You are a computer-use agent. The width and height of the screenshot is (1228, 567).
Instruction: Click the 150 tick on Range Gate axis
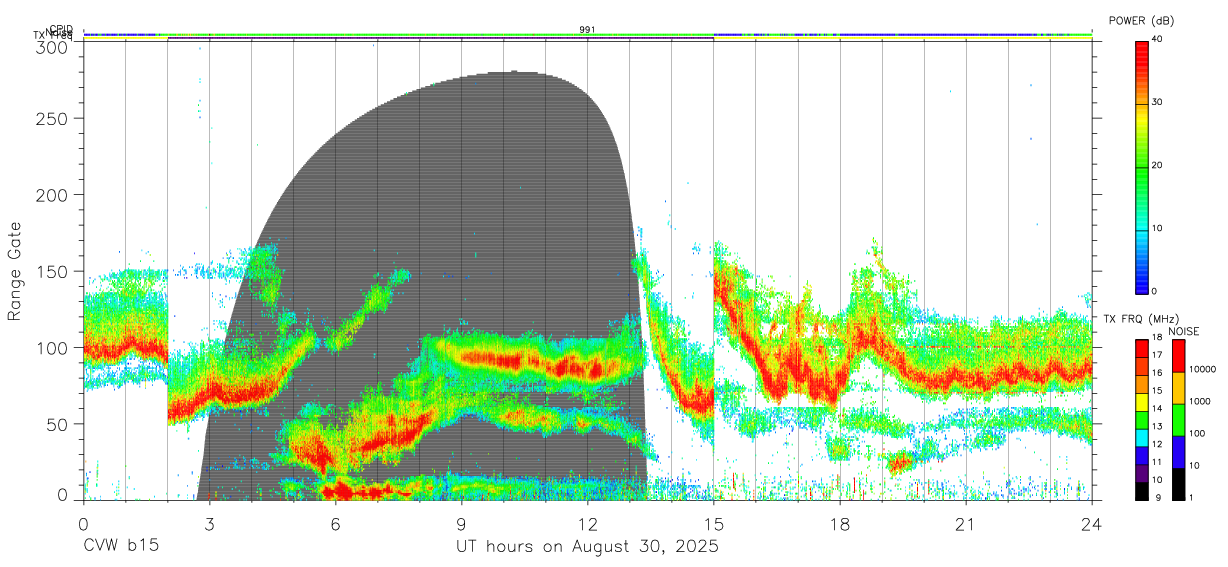53,271
